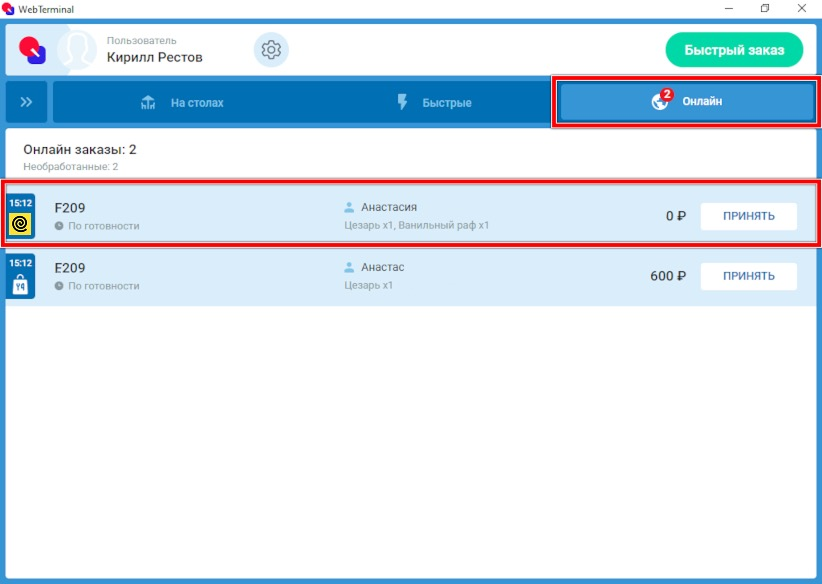Click customer name Анастас
The width and height of the screenshot is (822, 584).
383,267
